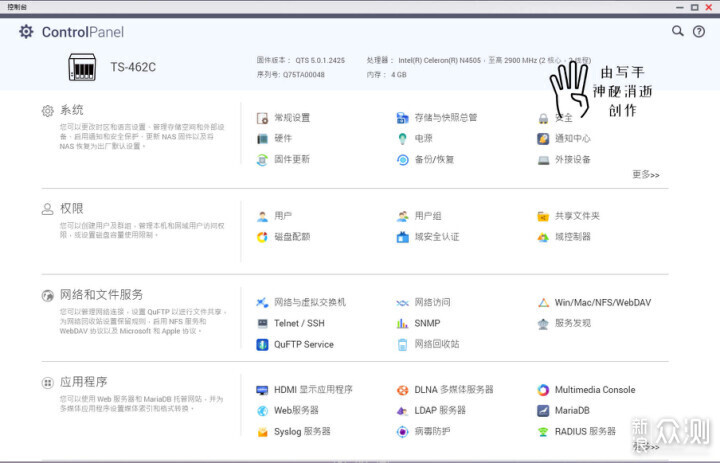Image resolution: width=720 pixels, height=463 pixels.
Task: Open the 域控制器 domain controller icon
Action: point(543,237)
